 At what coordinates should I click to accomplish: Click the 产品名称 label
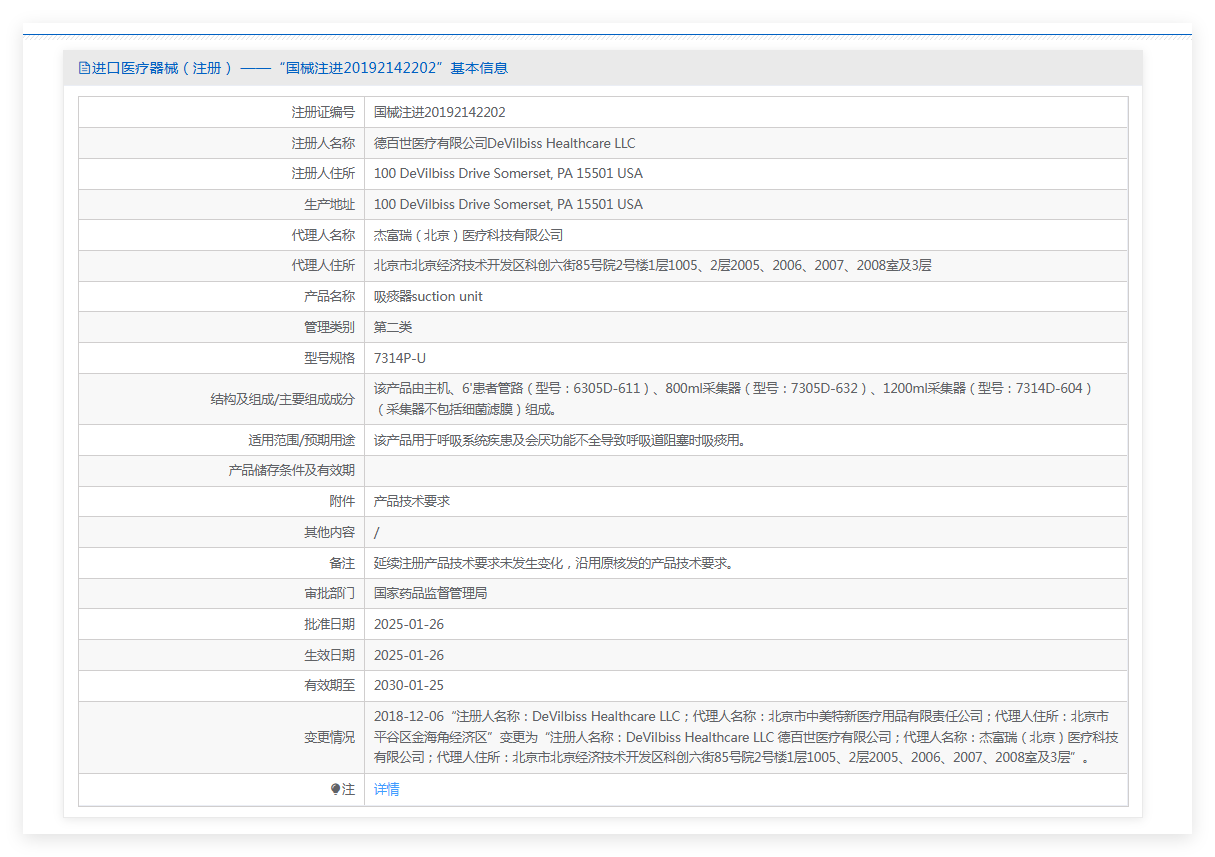point(329,297)
